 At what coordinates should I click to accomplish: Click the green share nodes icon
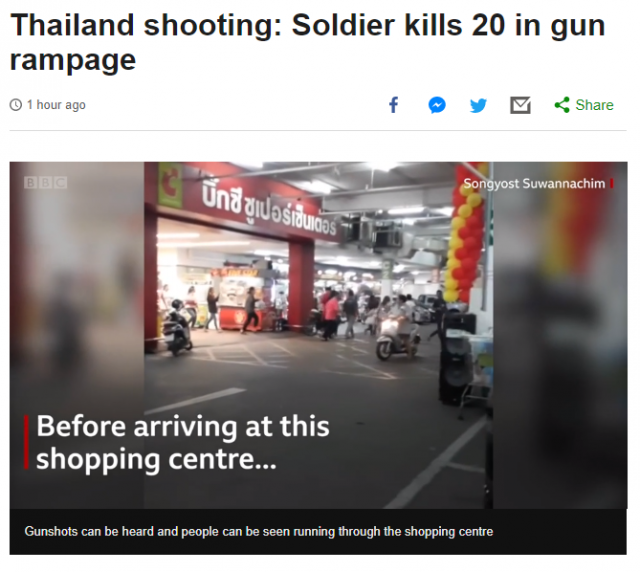tap(562, 105)
